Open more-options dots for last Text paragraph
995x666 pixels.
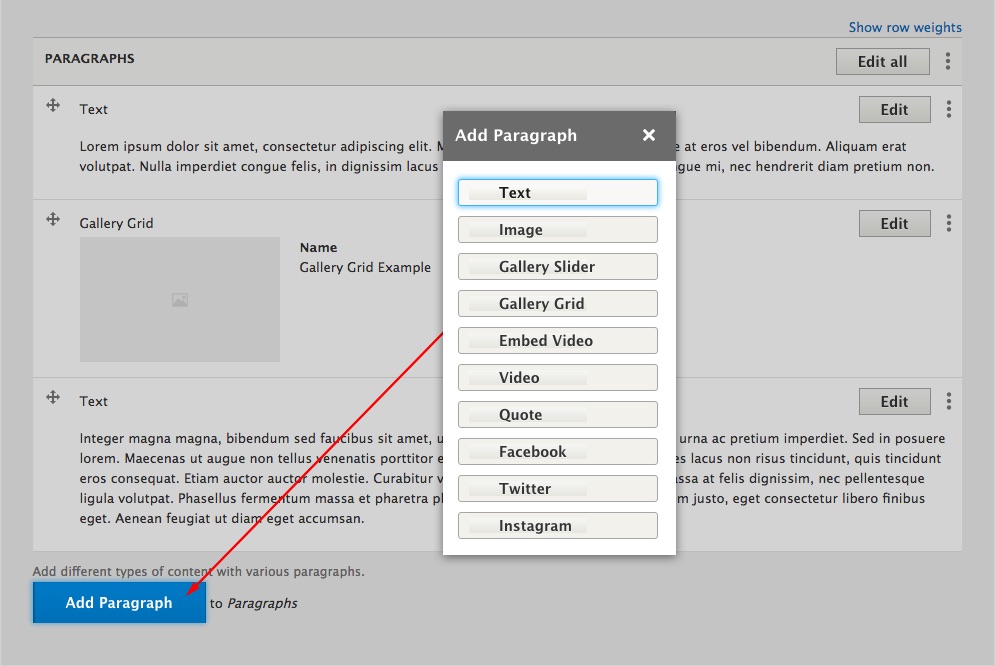pyautogui.click(x=949, y=401)
